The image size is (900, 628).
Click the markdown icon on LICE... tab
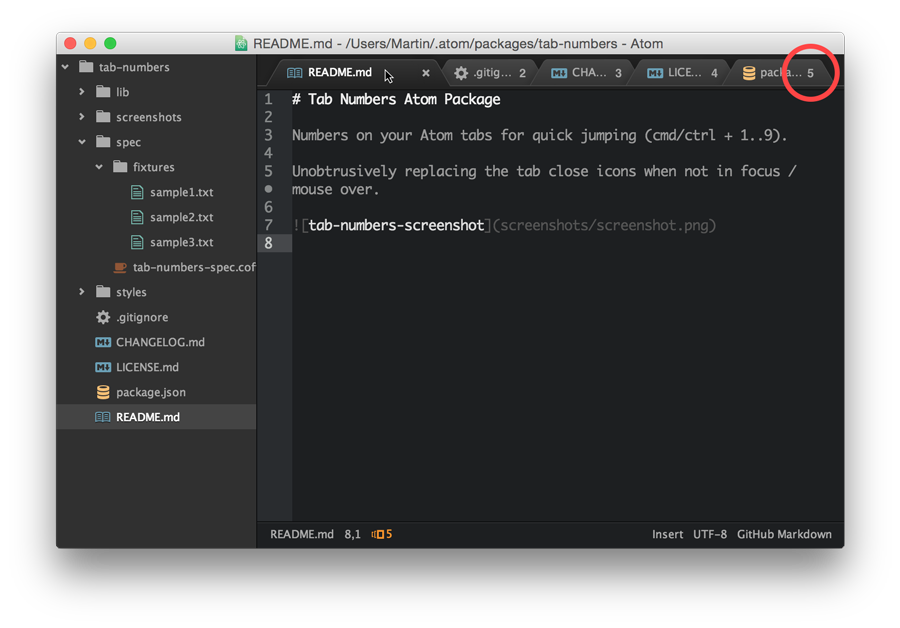pyautogui.click(x=655, y=73)
